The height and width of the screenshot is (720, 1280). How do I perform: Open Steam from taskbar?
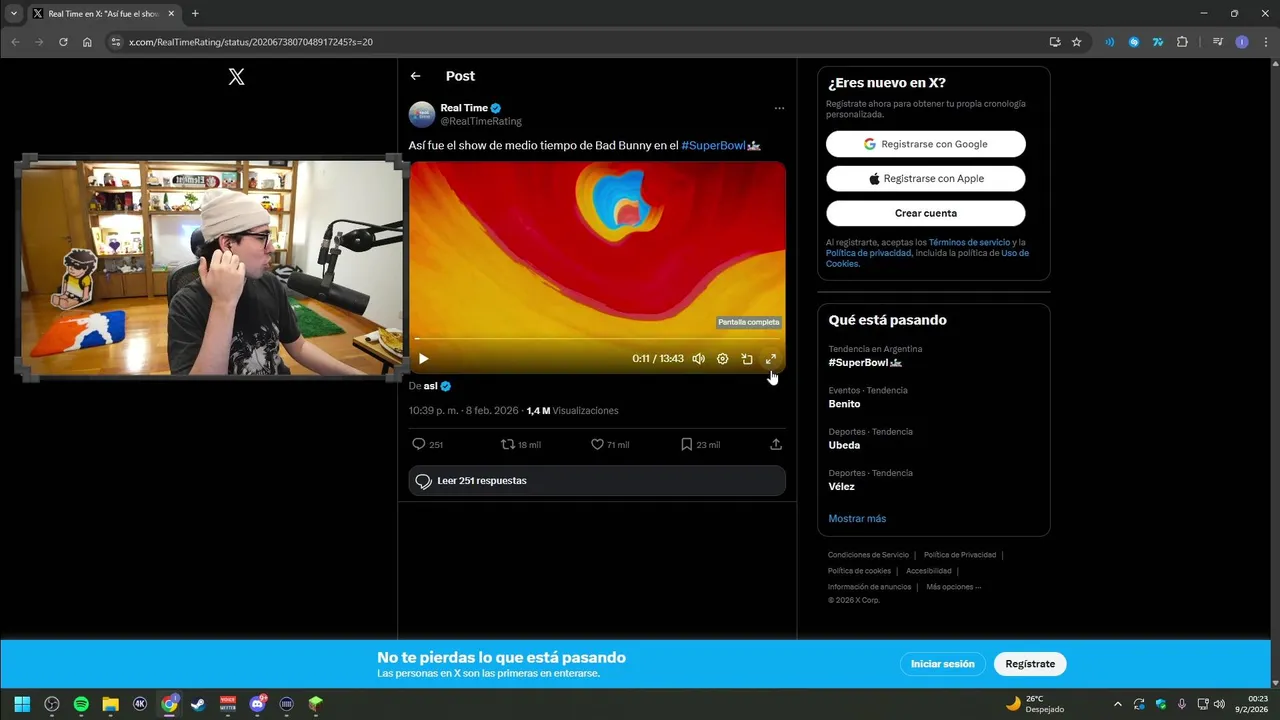point(198,704)
